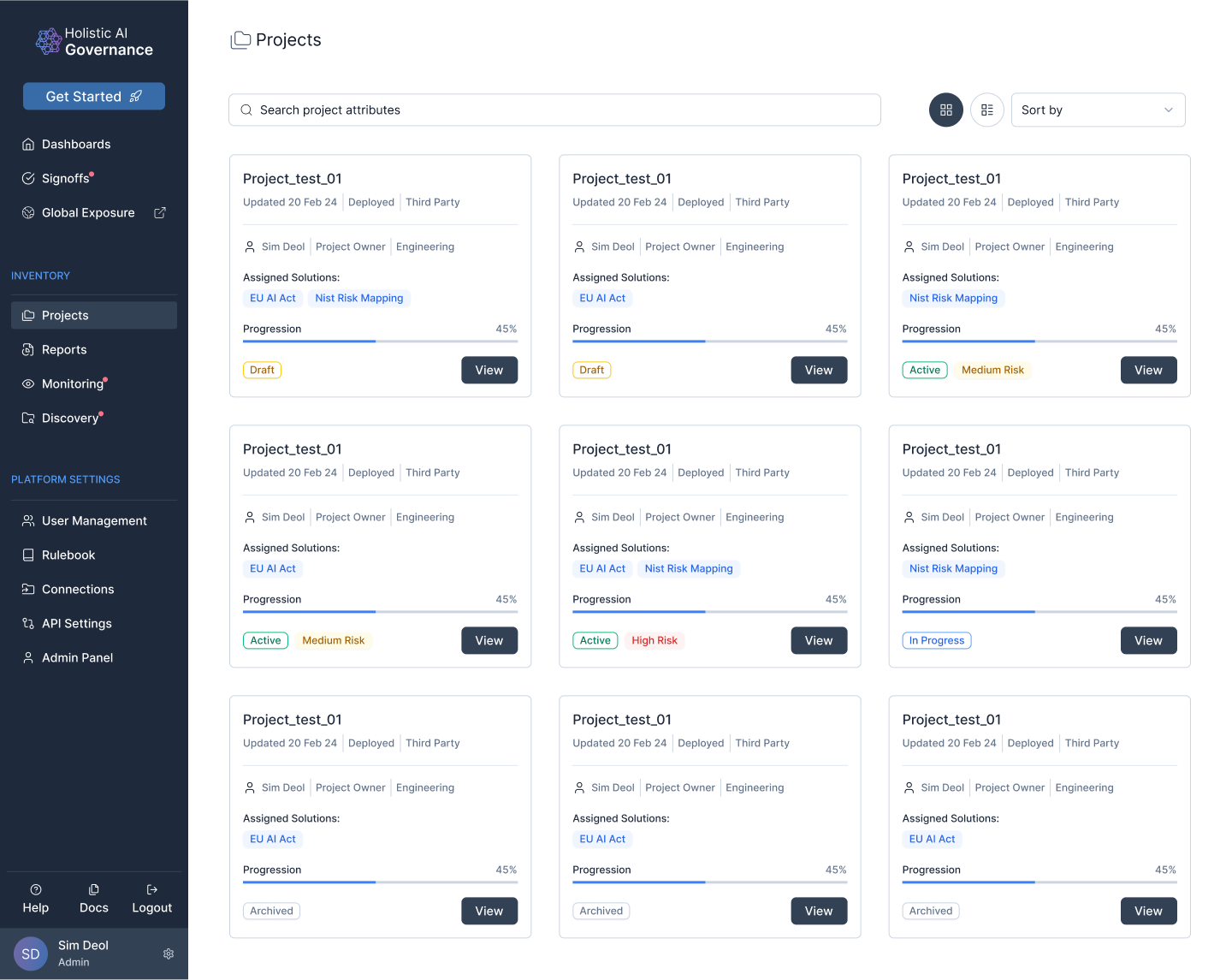
Task: Expand the Sort by dropdown
Action: [1097, 110]
